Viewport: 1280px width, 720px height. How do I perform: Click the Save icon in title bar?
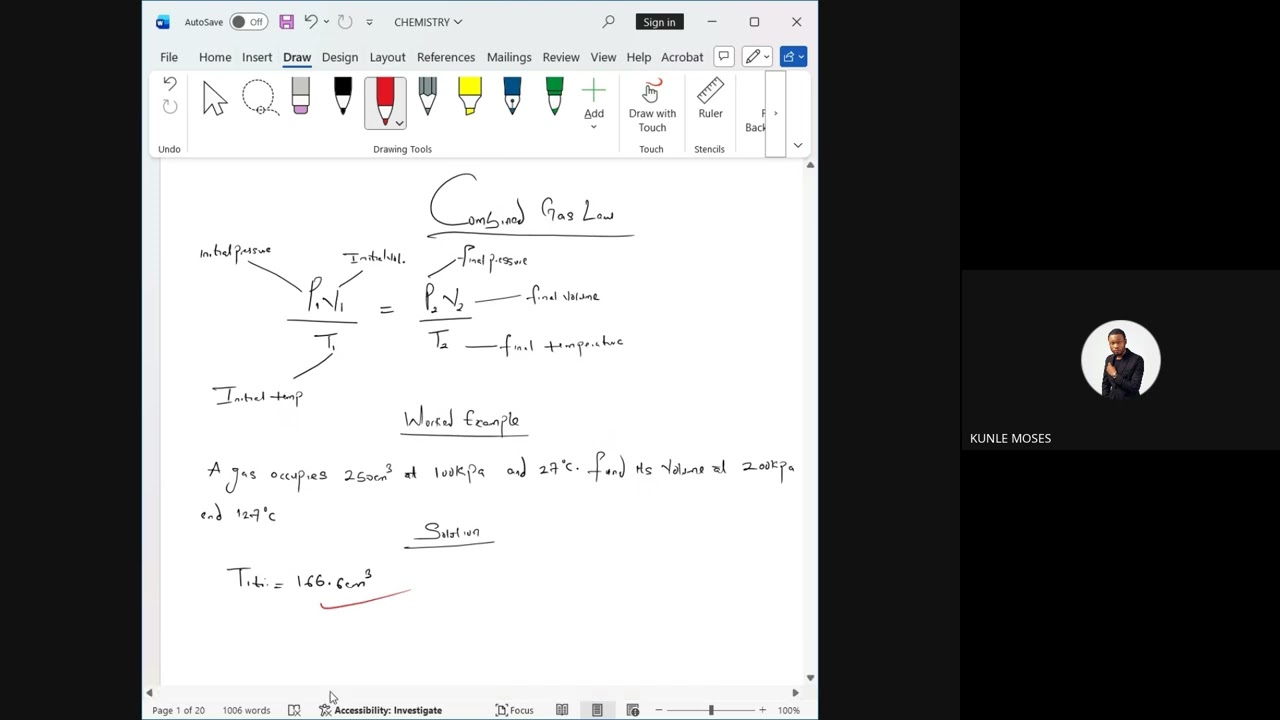pyautogui.click(x=286, y=22)
